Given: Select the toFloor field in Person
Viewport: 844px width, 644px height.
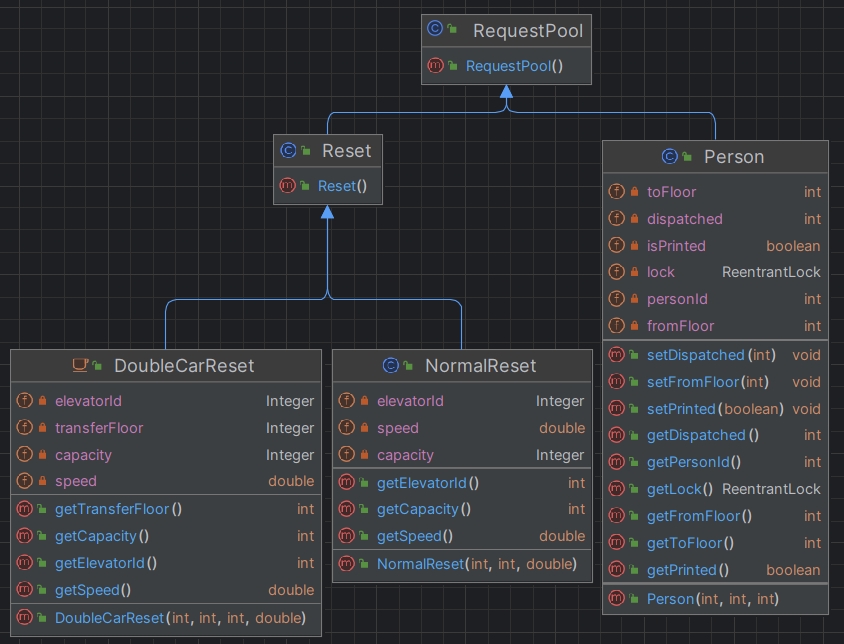Looking at the screenshot, I should (715, 192).
